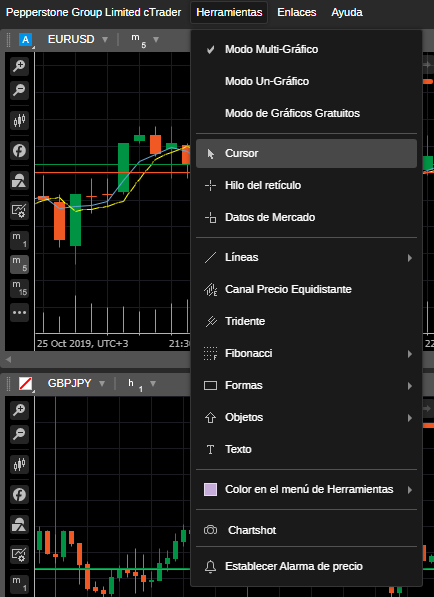The width and height of the screenshot is (434, 597).
Task: Open chart settings gear icon on EURUSD chart
Action: click(x=19, y=210)
